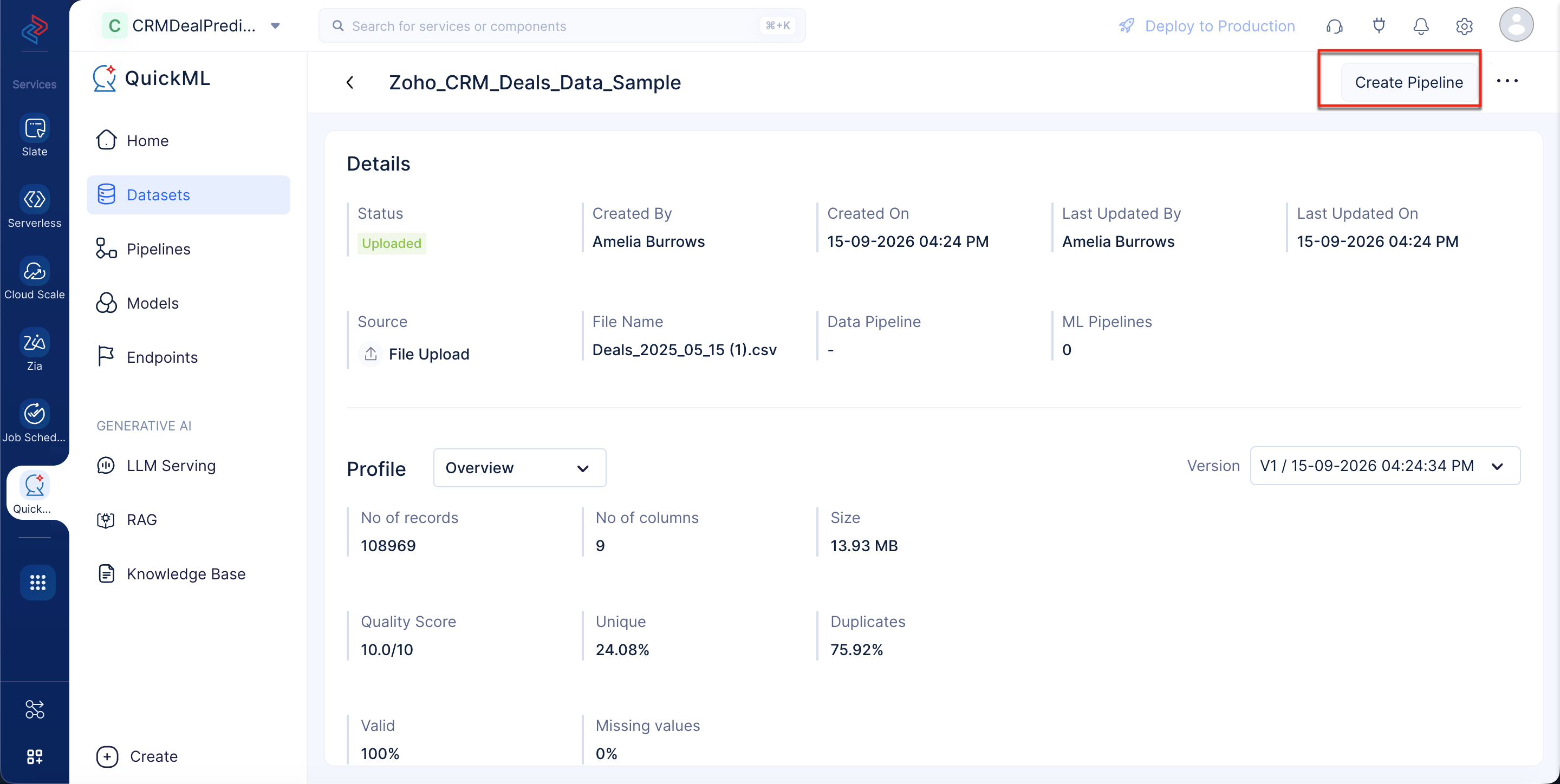
Task: Open the three-dot more options menu
Action: pyautogui.click(x=1507, y=81)
